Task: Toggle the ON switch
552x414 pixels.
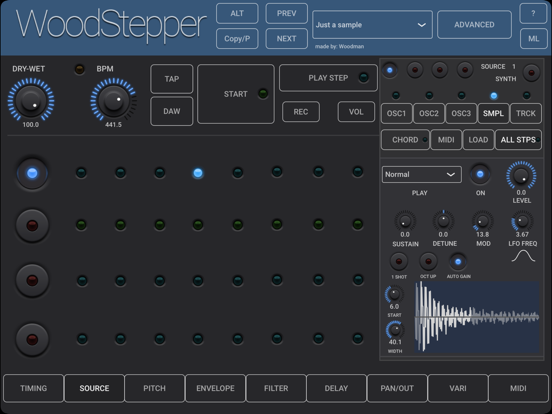Action: point(480,174)
